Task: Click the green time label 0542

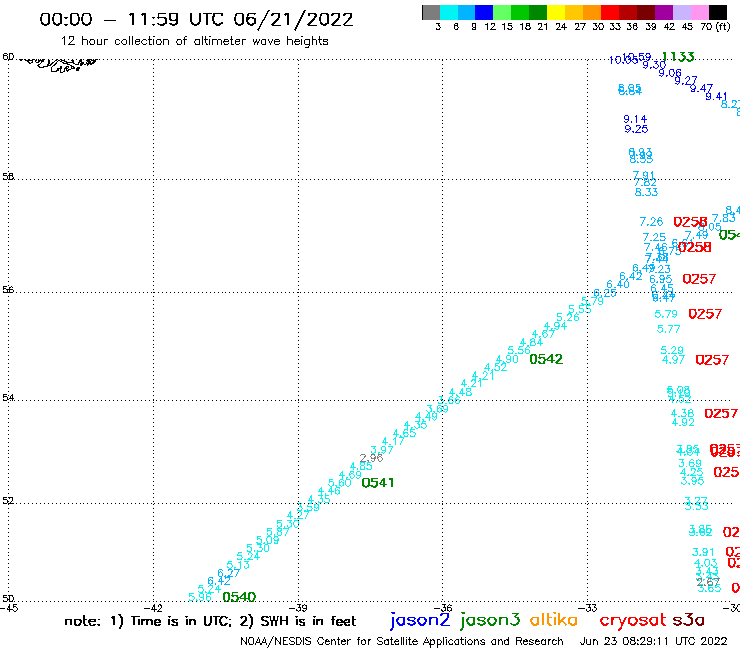Action: pyautogui.click(x=546, y=359)
